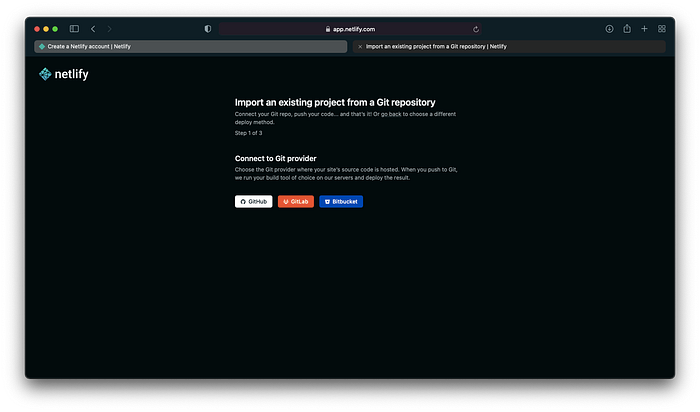The height and width of the screenshot is (412, 700).
Task: Click the app.netlify.com address field
Action: 350,29
